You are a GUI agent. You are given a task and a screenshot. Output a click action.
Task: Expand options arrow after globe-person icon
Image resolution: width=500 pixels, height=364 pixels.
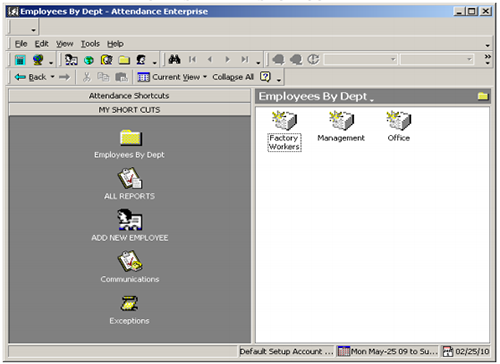pos(51,62)
